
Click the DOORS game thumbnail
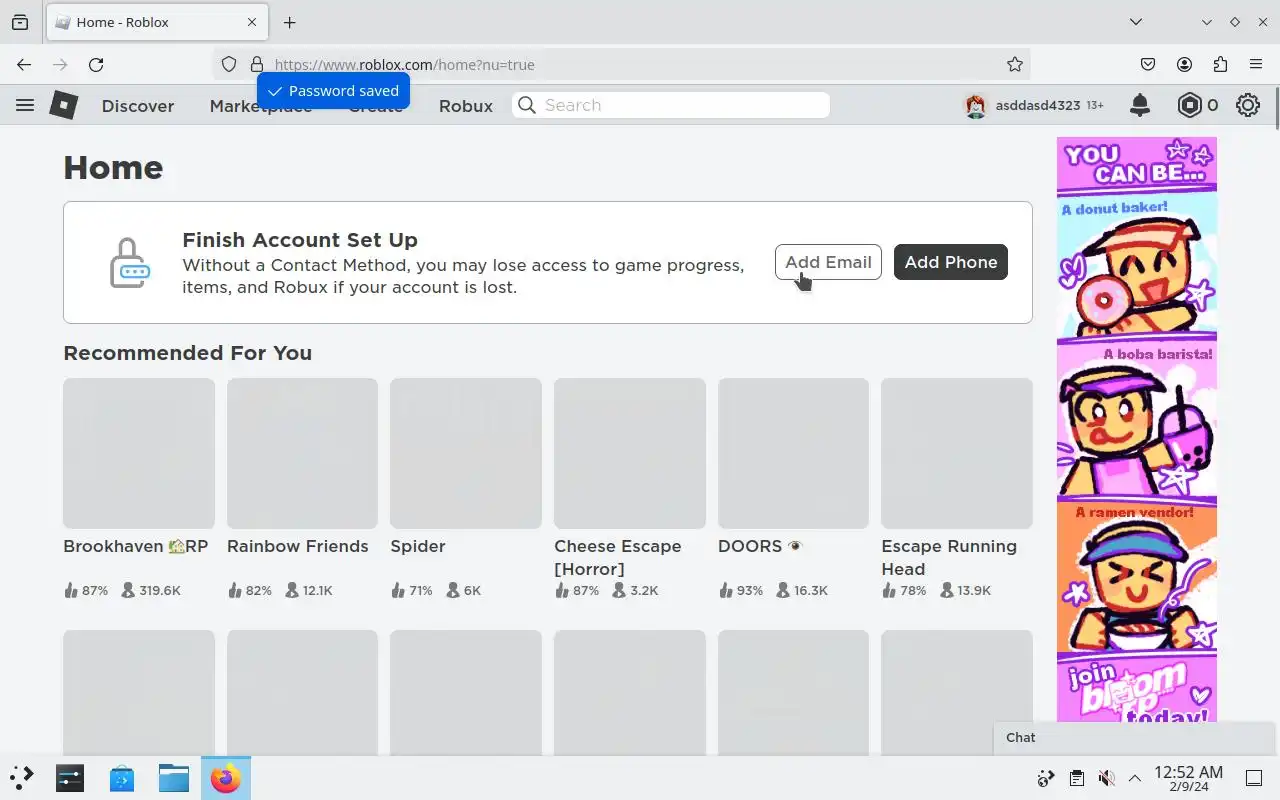793,453
